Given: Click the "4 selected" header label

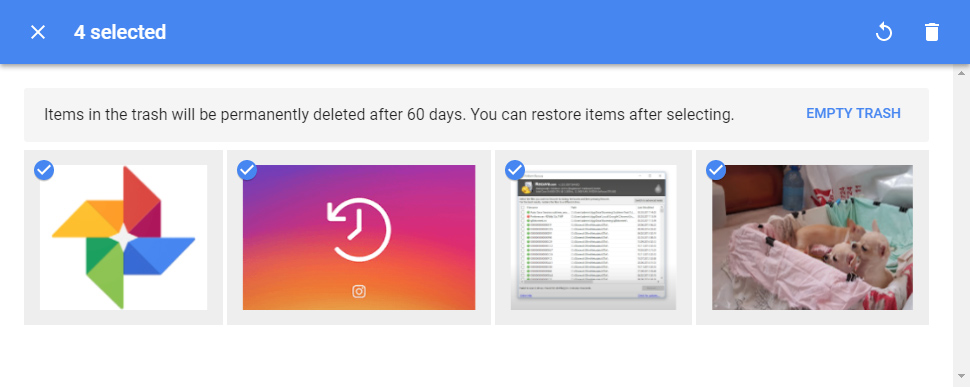Looking at the screenshot, I should [120, 32].
